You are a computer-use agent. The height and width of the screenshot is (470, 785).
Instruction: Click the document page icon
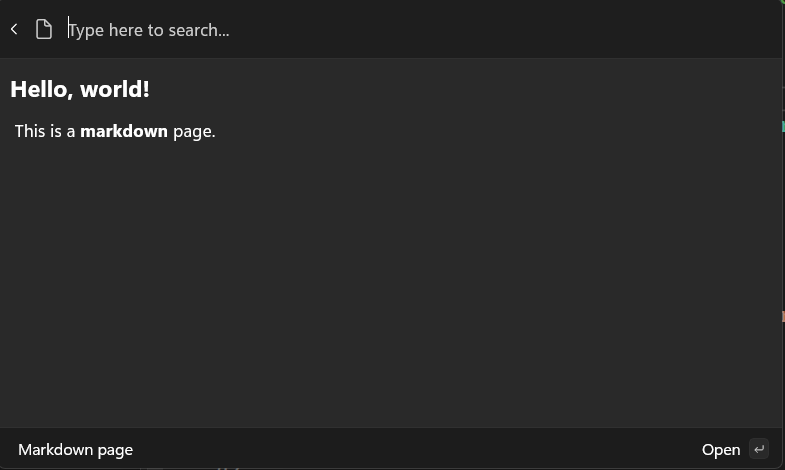click(44, 30)
